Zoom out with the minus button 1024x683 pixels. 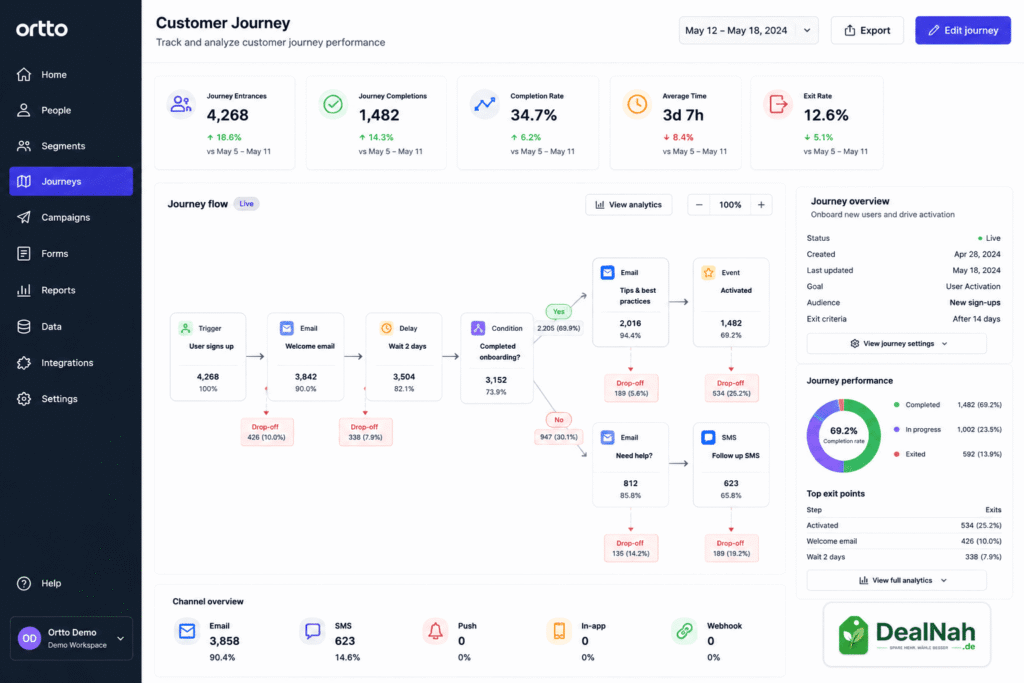699,204
